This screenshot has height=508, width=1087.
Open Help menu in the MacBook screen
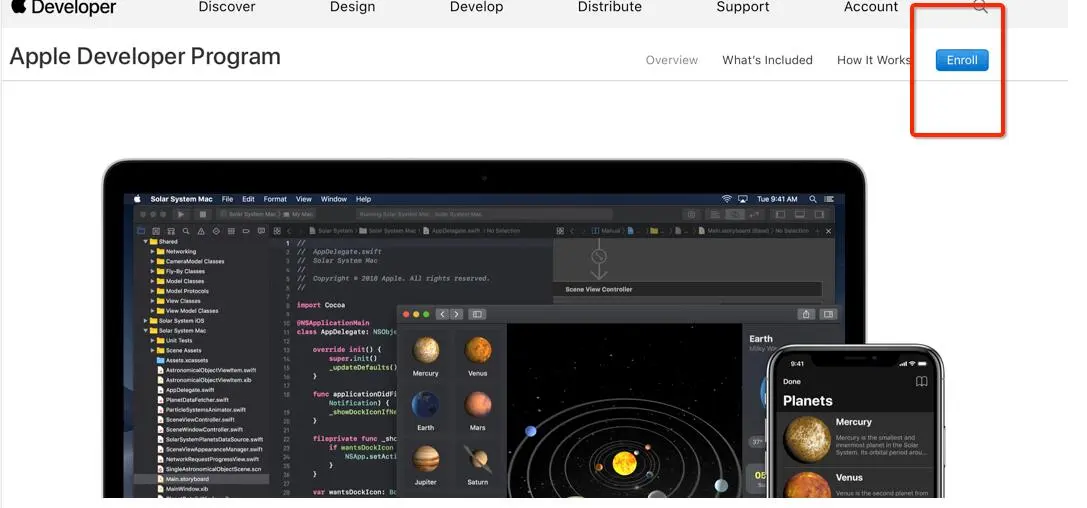click(363, 199)
